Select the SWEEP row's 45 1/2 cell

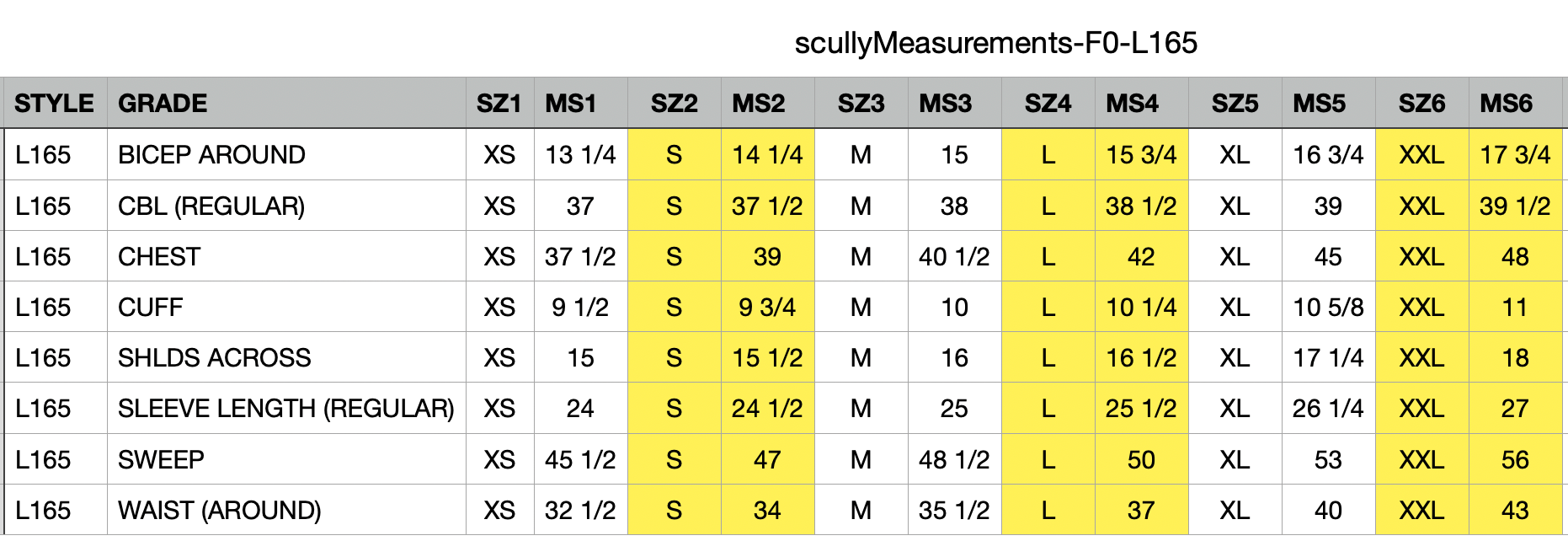580,460
